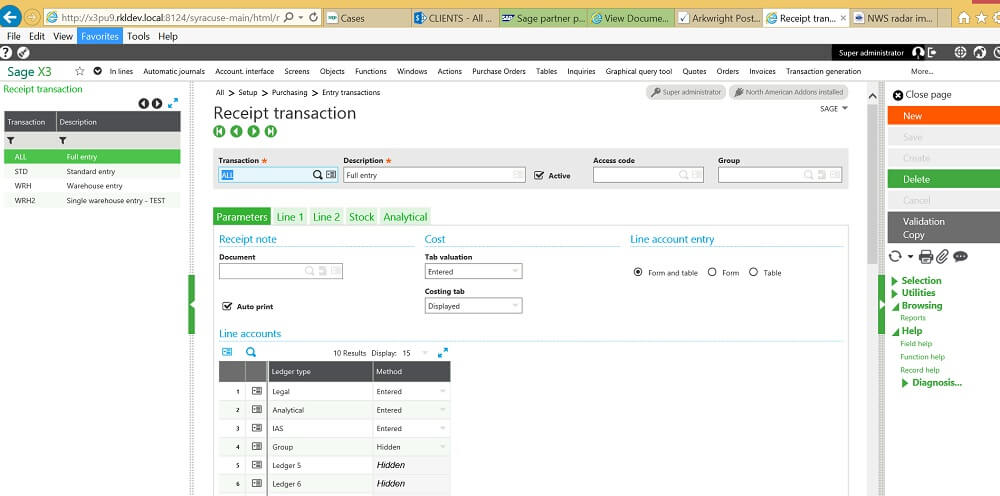Select the Table radio option
This screenshot has height=496, width=1000.
click(x=753, y=272)
